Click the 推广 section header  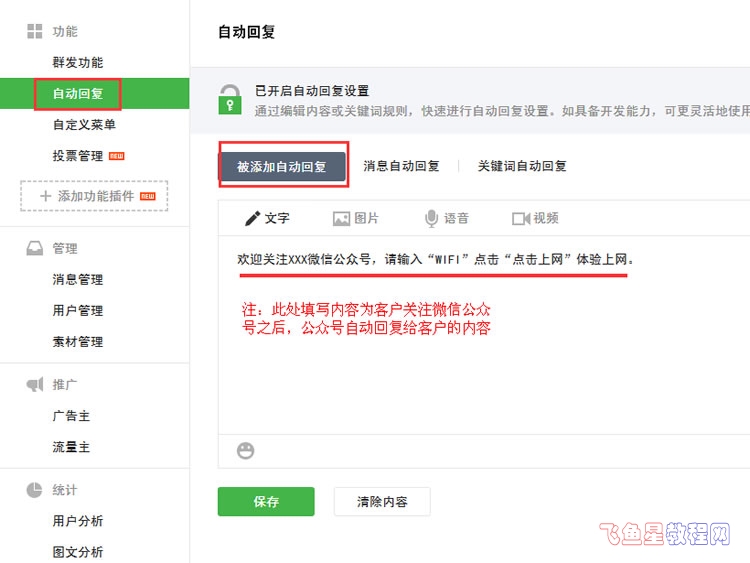(65, 384)
